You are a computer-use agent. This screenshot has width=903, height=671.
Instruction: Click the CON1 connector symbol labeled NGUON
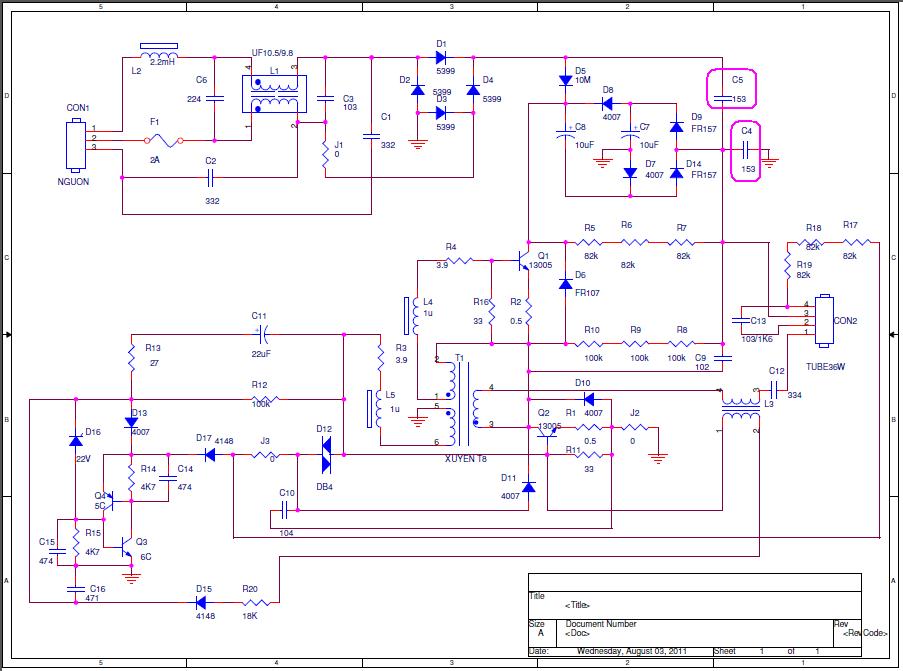75,145
